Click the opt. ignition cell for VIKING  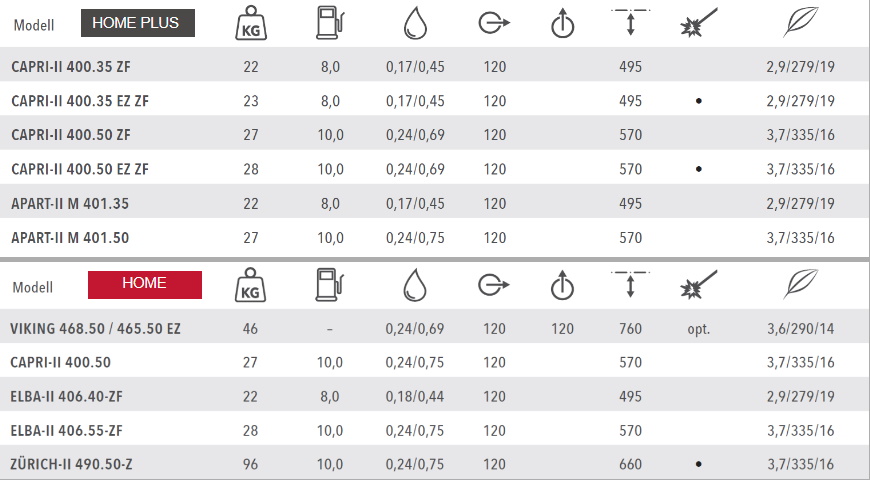pos(699,329)
